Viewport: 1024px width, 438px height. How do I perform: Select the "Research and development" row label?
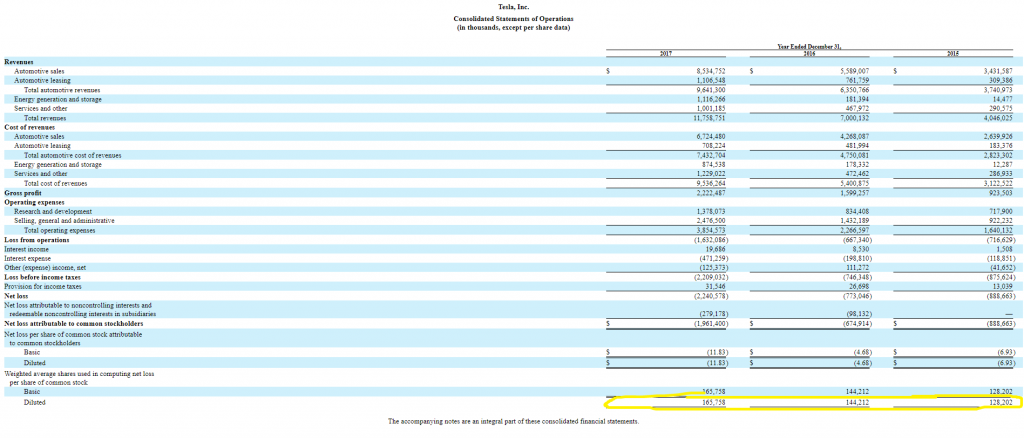point(53,212)
